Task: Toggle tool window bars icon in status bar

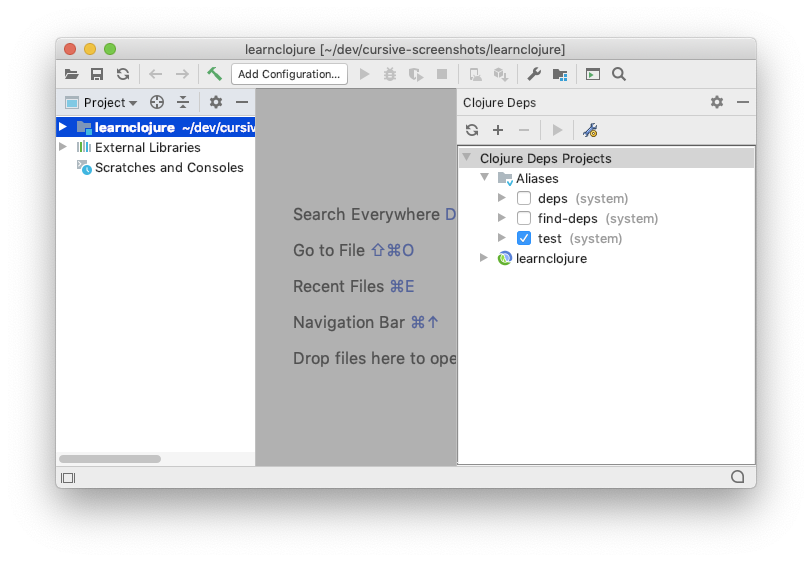Action: 68,478
